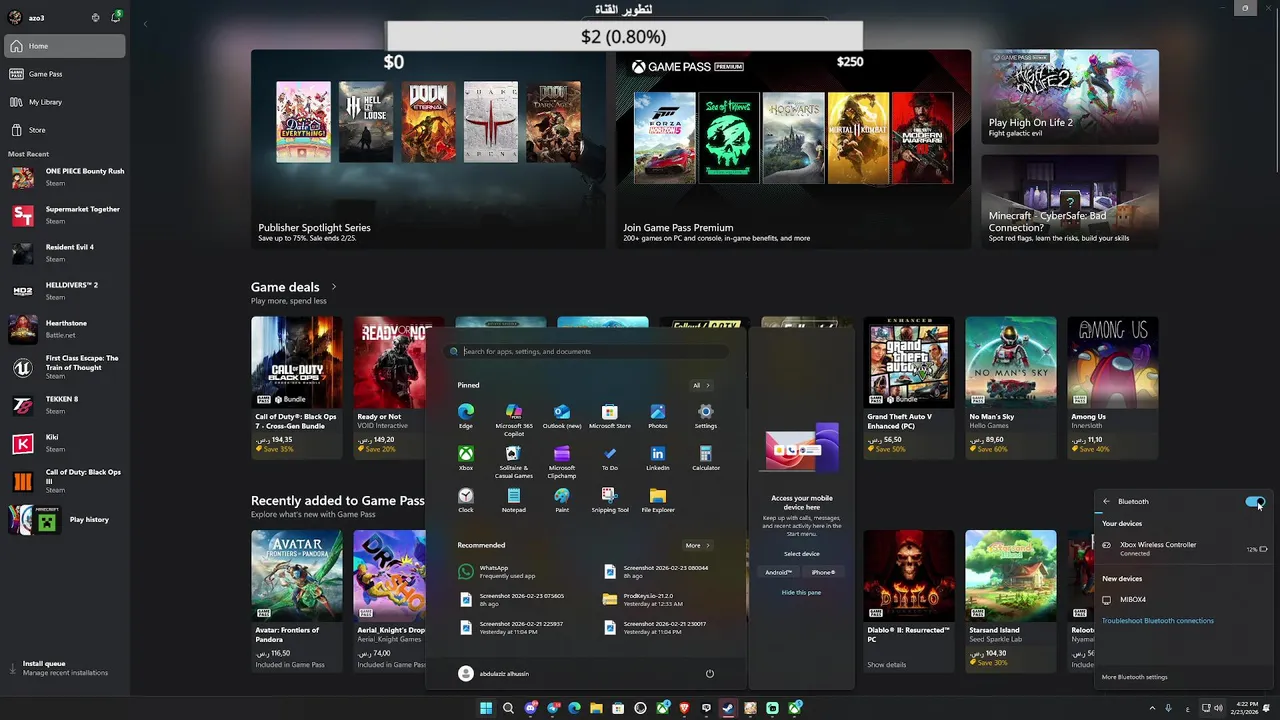Click the taskbar volume speaker icon
The width and height of the screenshot is (1280, 720).
click(1218, 708)
